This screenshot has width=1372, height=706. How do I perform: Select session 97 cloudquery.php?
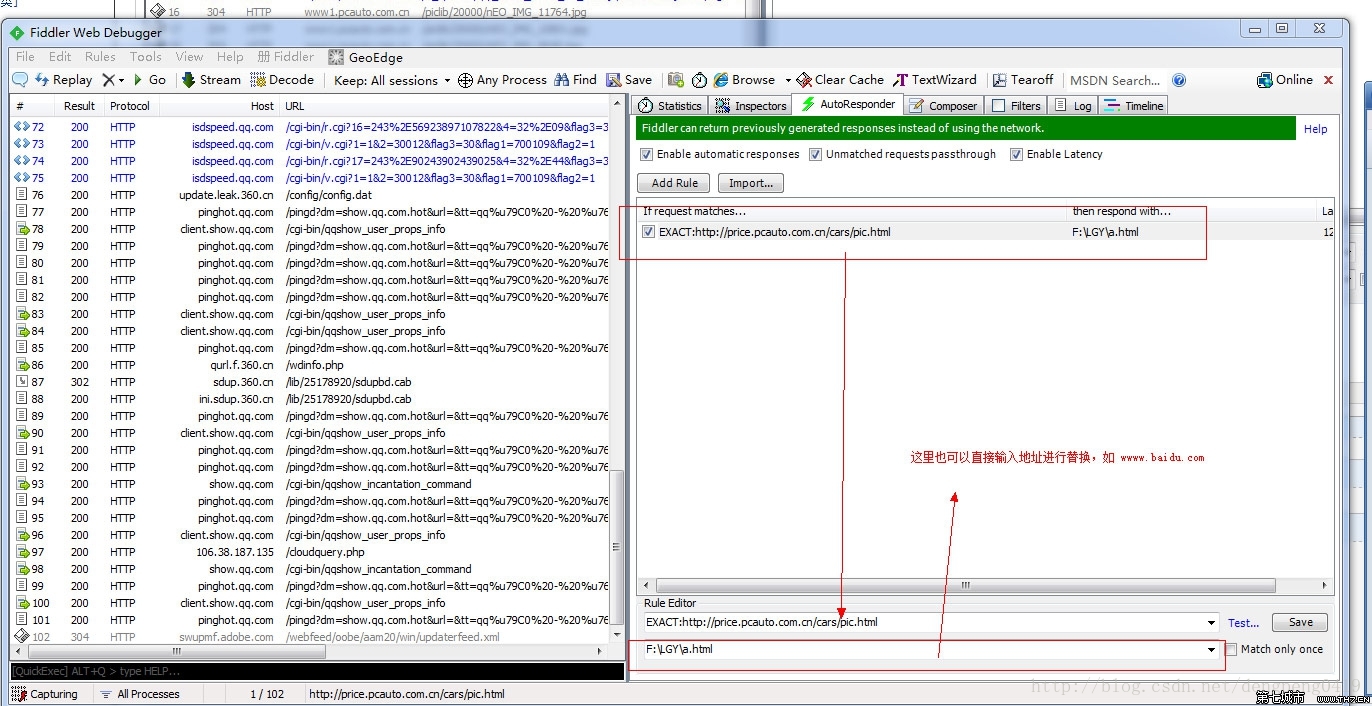click(310, 552)
